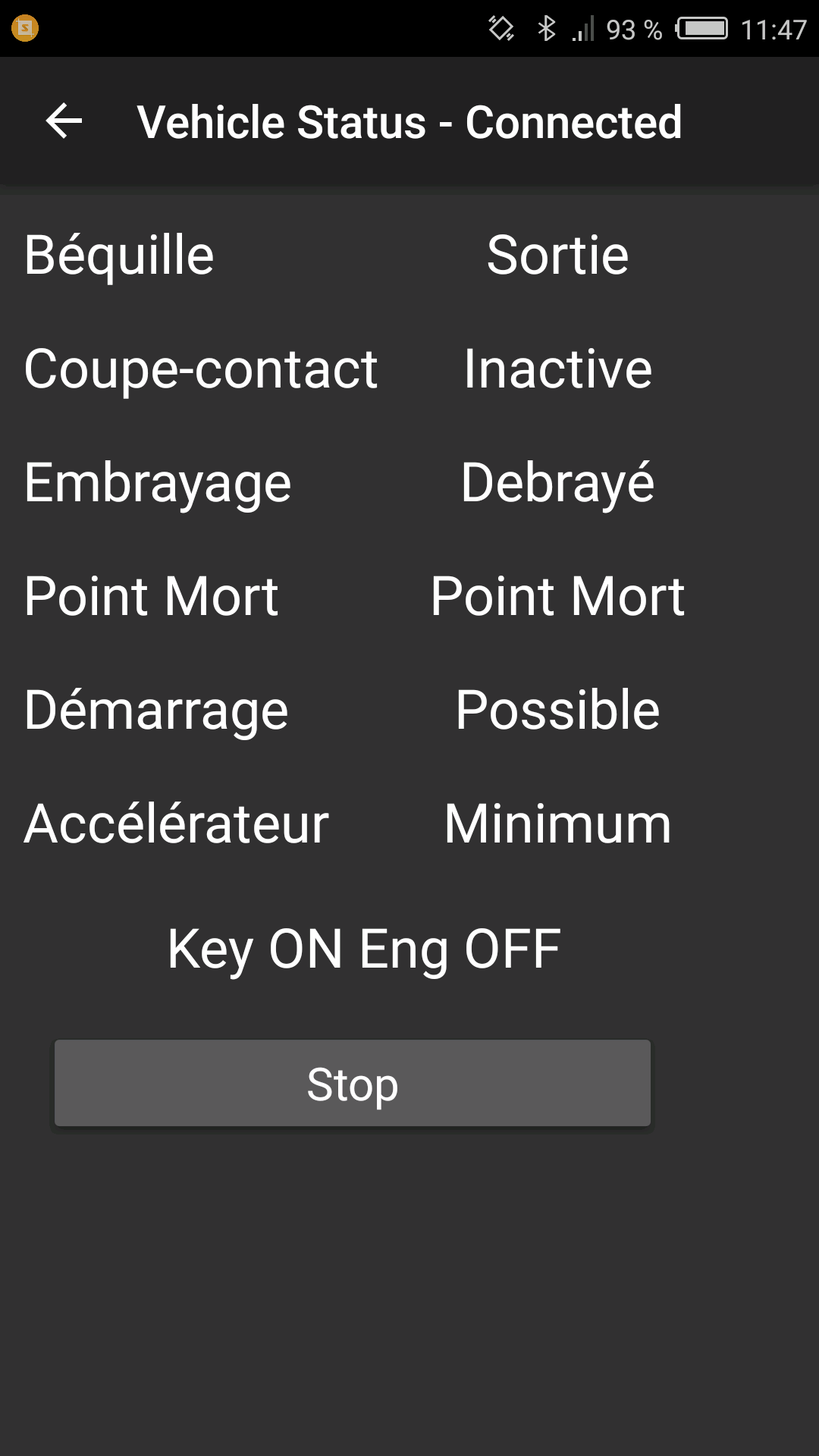Tap the Inactive status value
The width and height of the screenshot is (819, 1456).
(557, 369)
